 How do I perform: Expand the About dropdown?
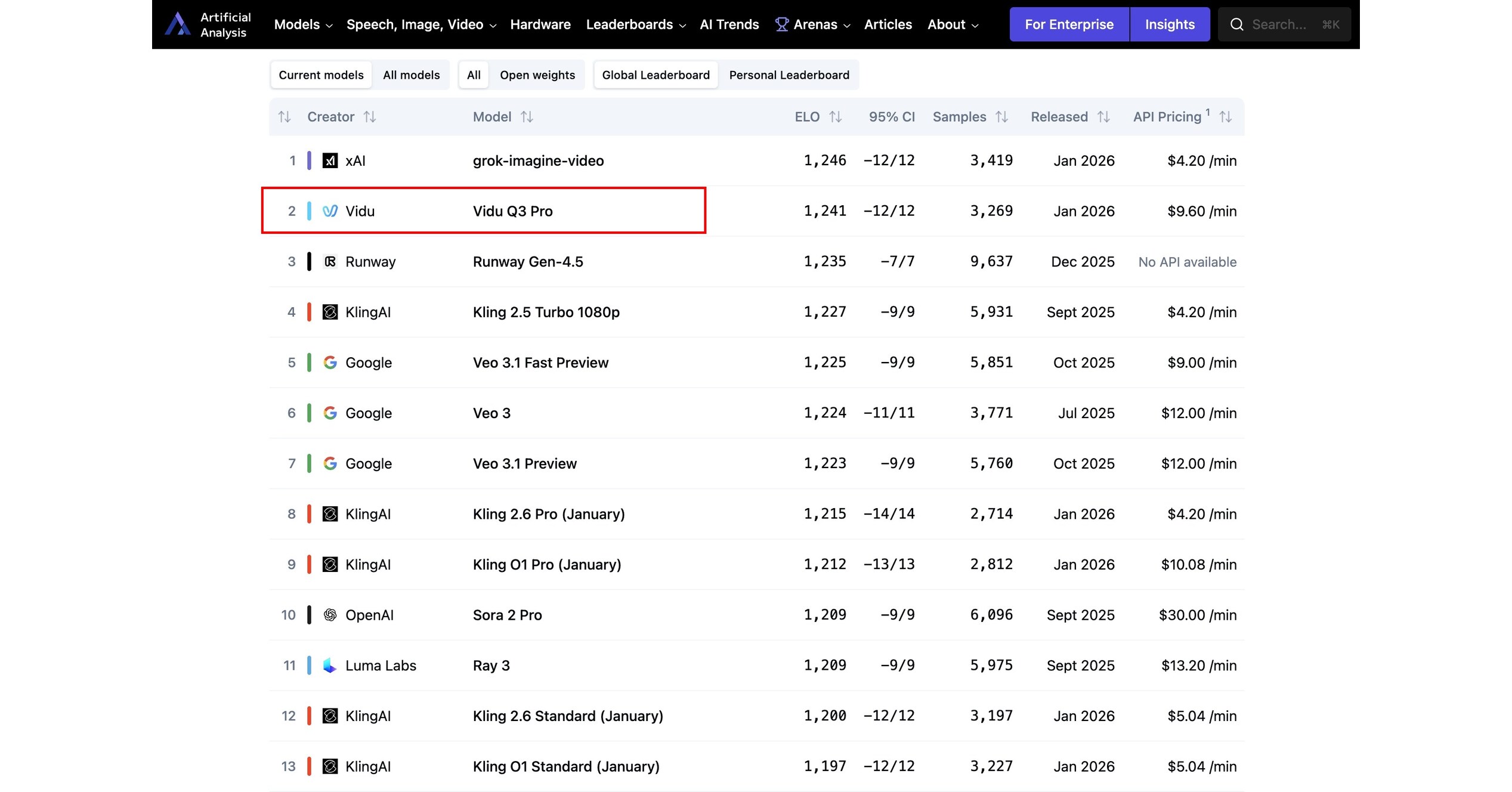pyautogui.click(x=952, y=24)
